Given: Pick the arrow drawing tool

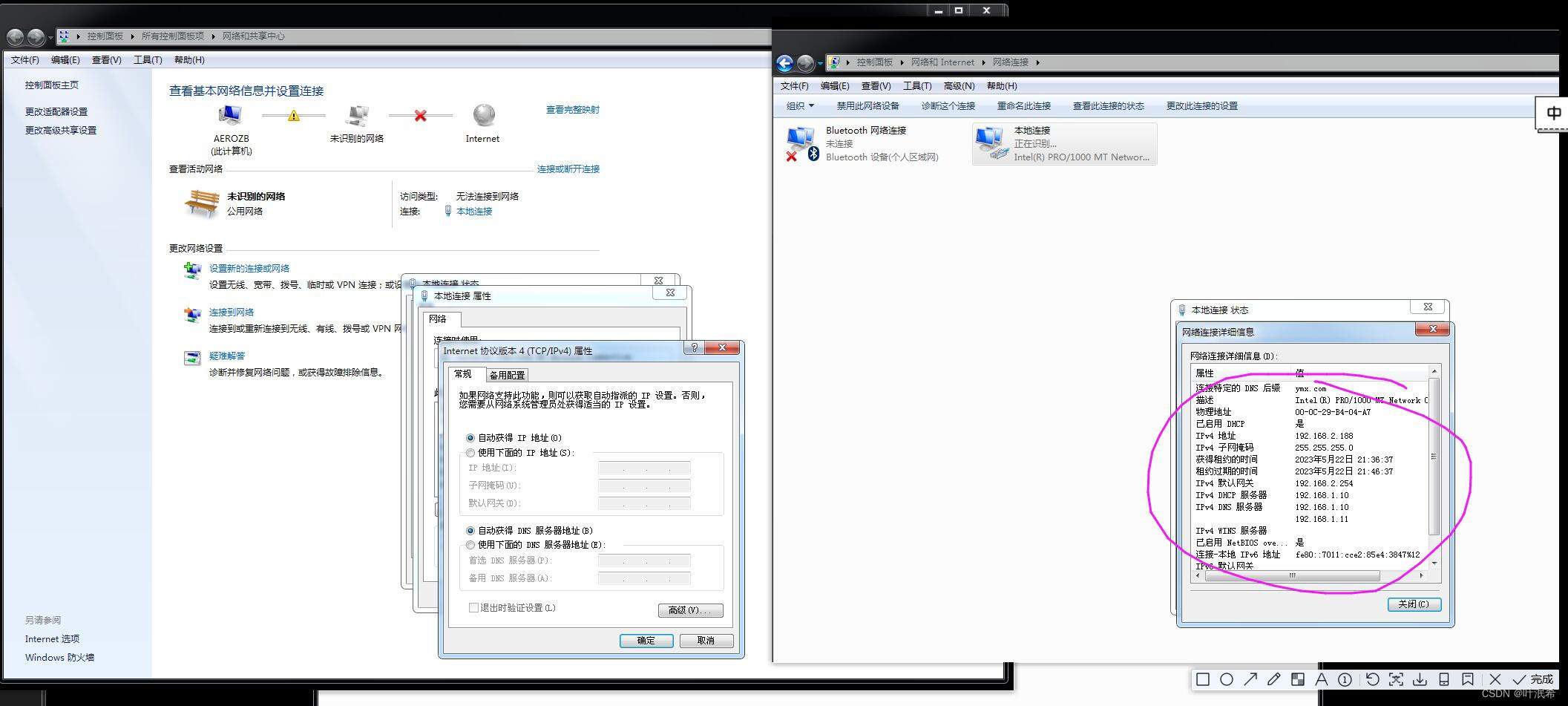Looking at the screenshot, I should 1251,679.
